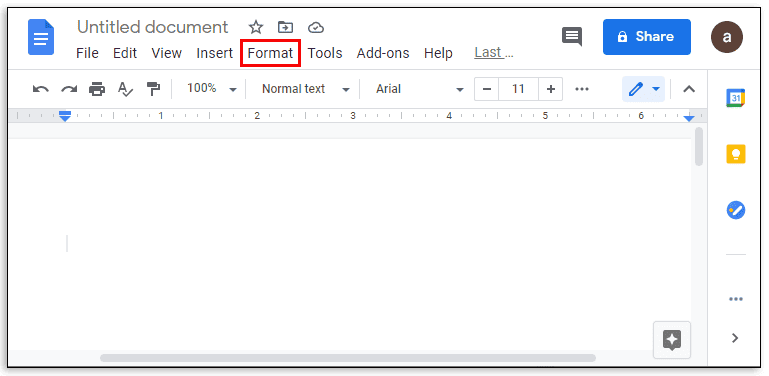Hide the menus with the up chevron
Viewport: 769px width, 376px height.
pos(689,89)
